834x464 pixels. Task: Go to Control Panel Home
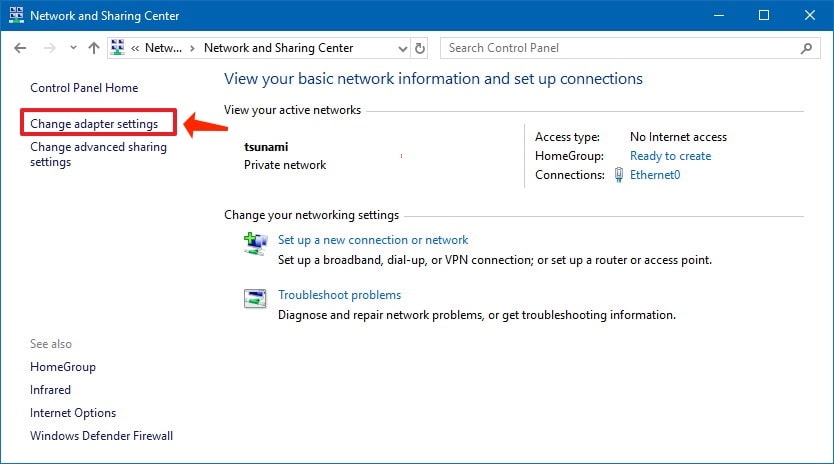84,88
